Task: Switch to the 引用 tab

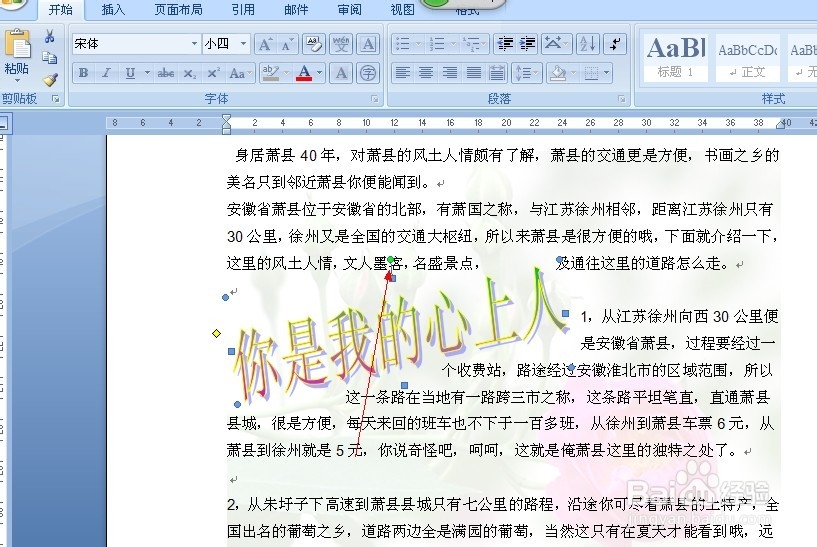Action: [243, 9]
